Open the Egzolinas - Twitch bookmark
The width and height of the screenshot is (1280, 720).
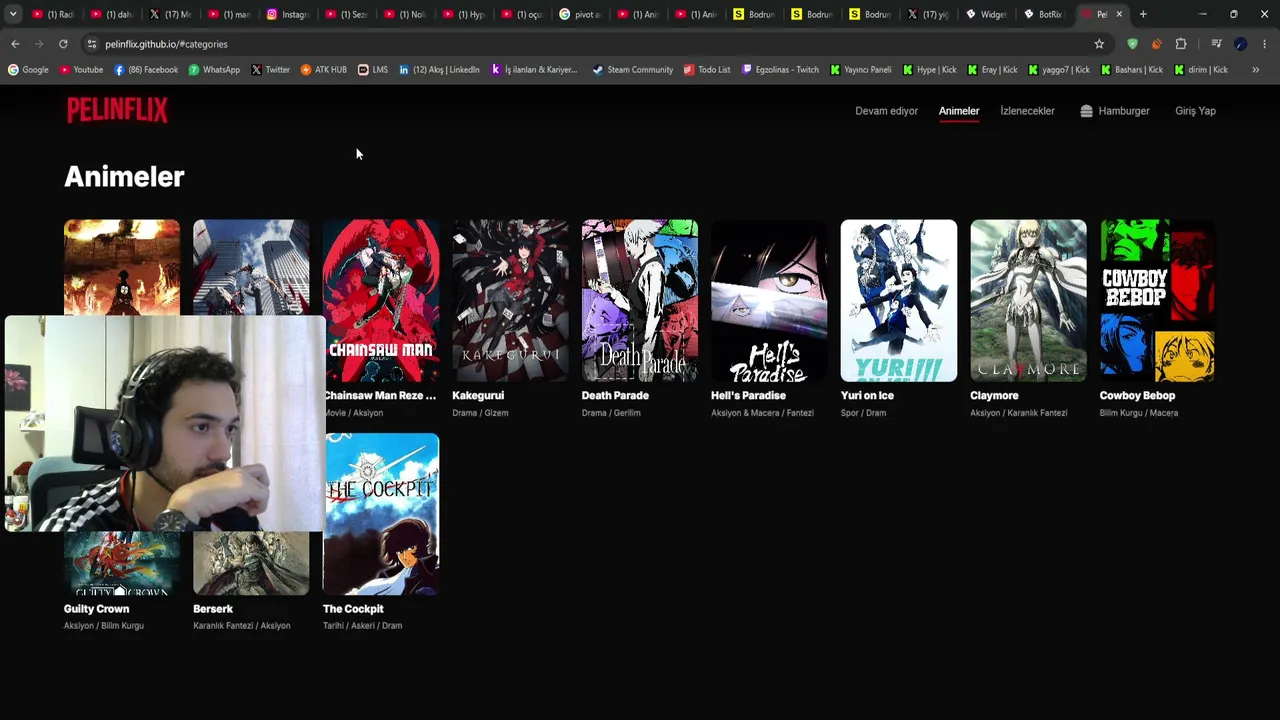pyautogui.click(x=780, y=70)
